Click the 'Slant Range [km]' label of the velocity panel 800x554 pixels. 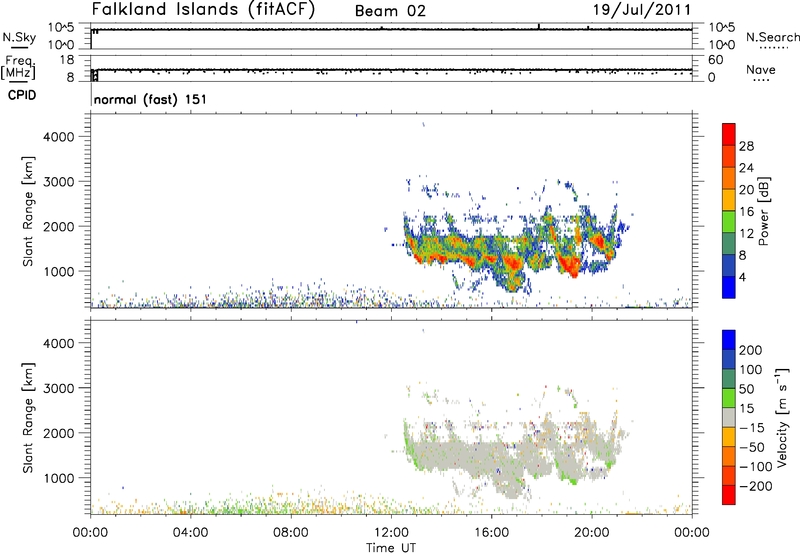point(29,418)
